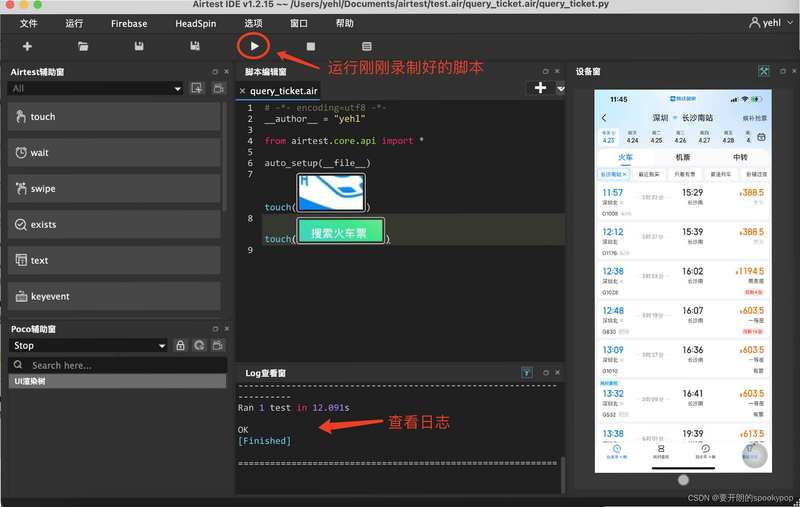Switch to 机票 tab on the phone

[x=683, y=158]
